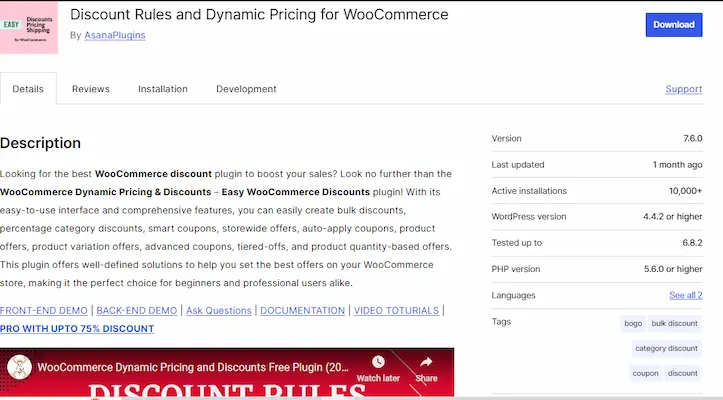Open the AsanaPlugins author link
Screen dimensions: 723x400
tap(115, 35)
